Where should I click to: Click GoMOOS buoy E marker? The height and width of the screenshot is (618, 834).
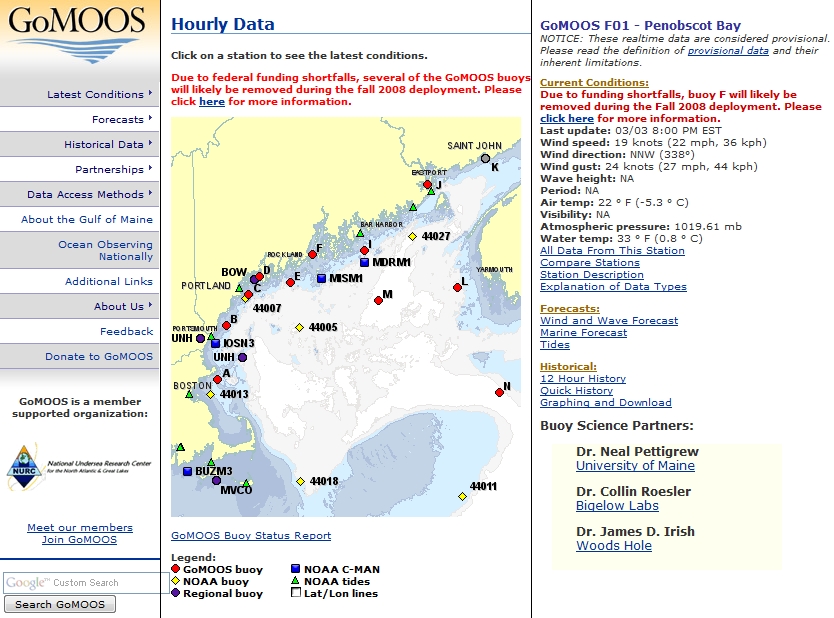(290, 282)
